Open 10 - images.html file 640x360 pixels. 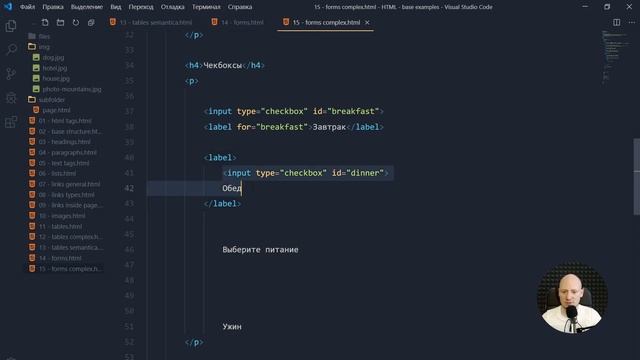62,216
